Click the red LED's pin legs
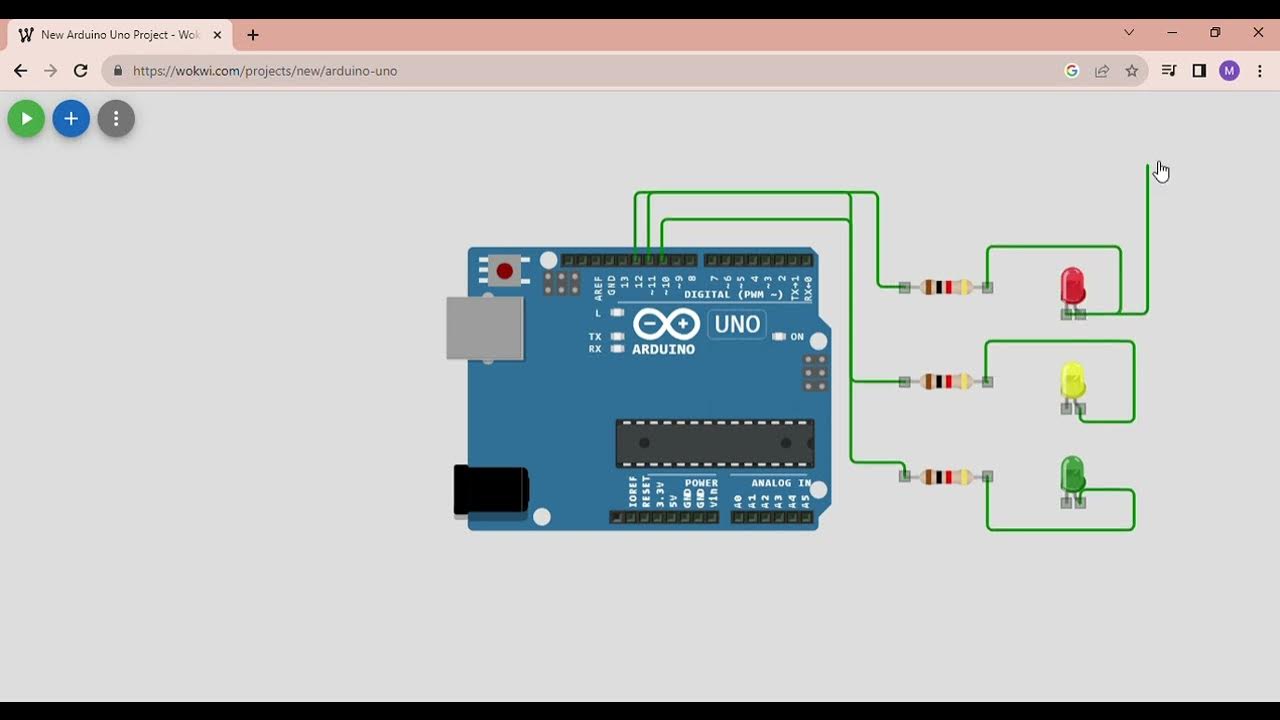The image size is (1280, 720). coord(1073,313)
